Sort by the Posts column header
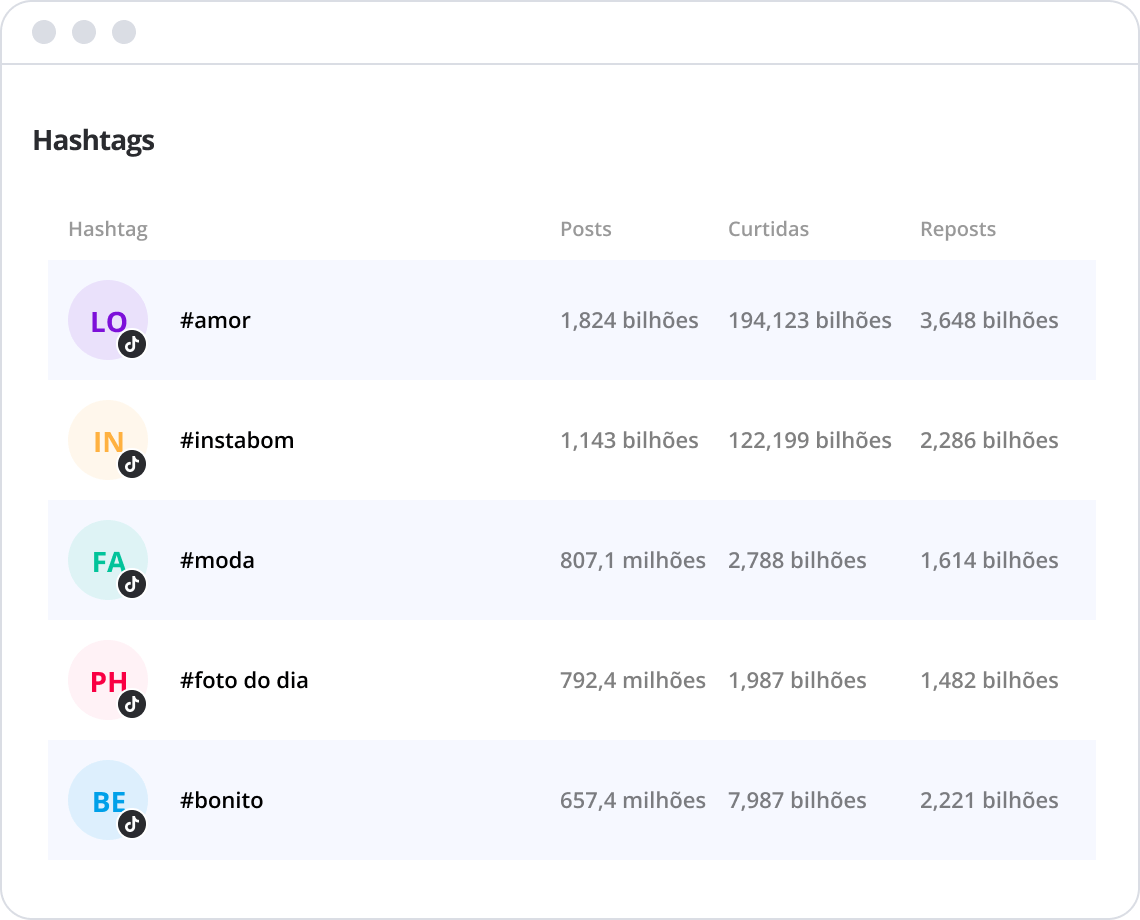1140x920 pixels. (585, 229)
